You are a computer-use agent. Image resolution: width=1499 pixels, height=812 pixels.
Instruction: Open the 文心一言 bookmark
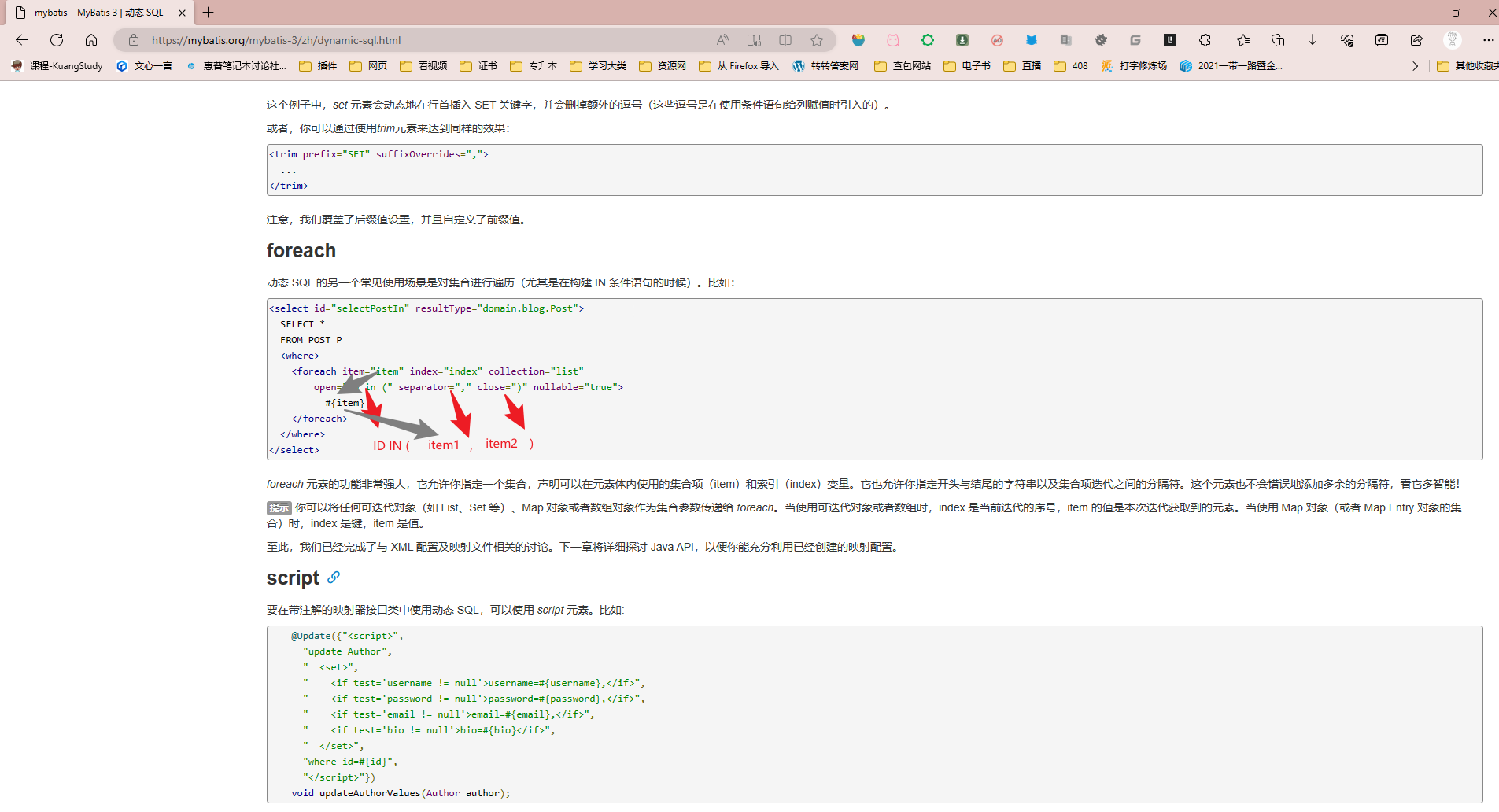[x=144, y=66]
